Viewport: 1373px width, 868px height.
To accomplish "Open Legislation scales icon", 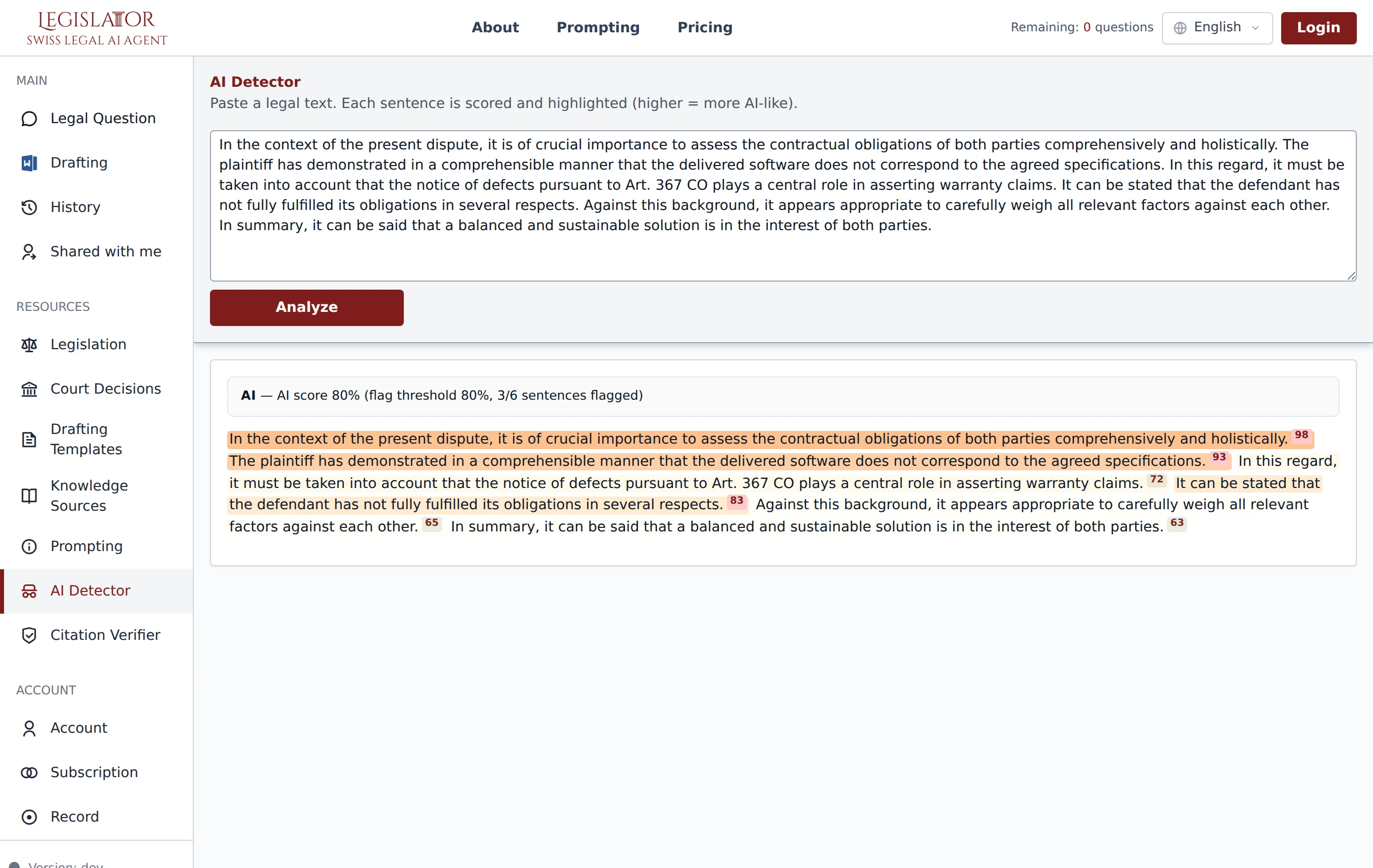I will pyautogui.click(x=29, y=345).
